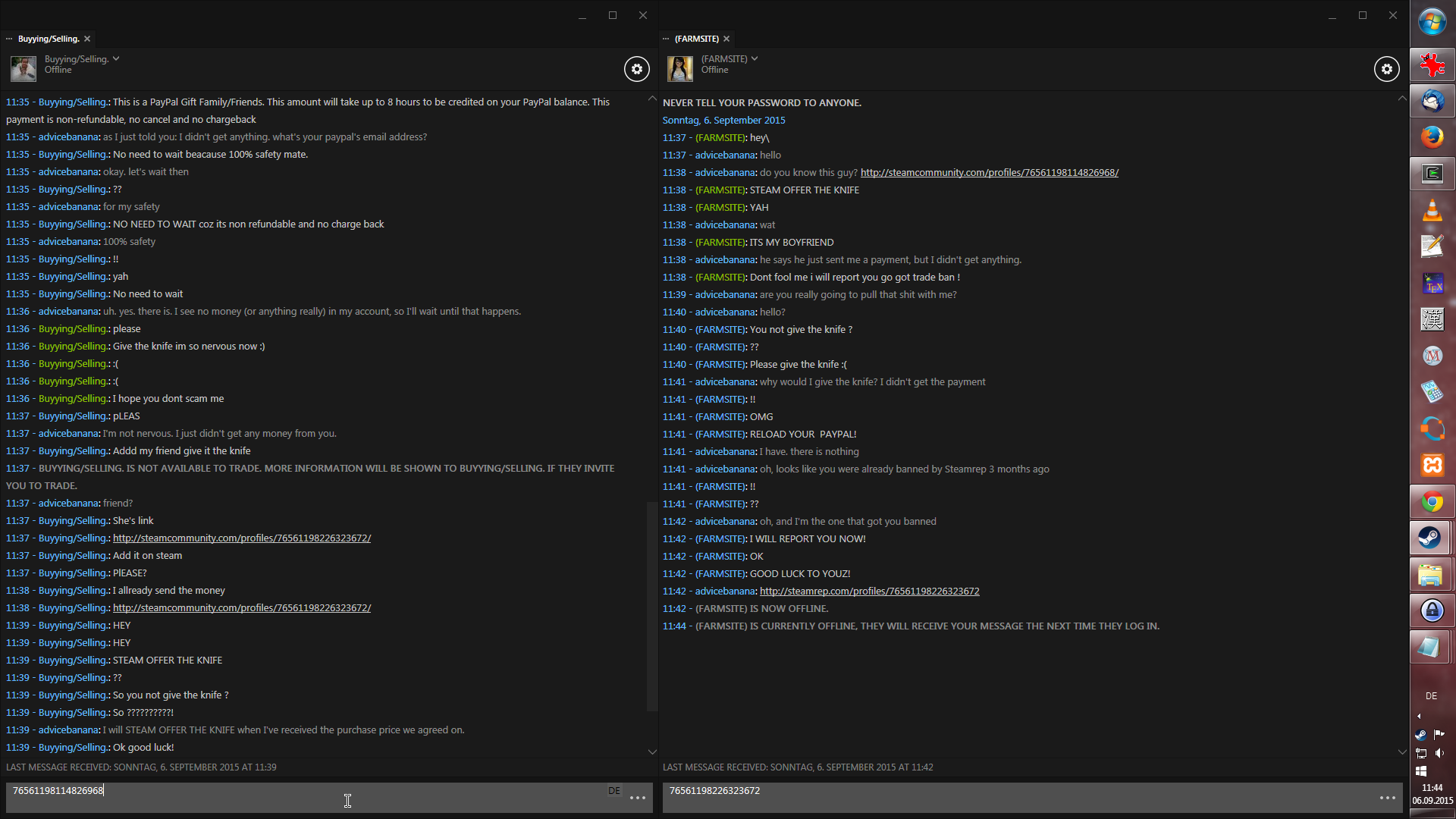This screenshot has width=1456, height=819.
Task: Open Thunderbird mail taskbar icon
Action: coord(1431,101)
